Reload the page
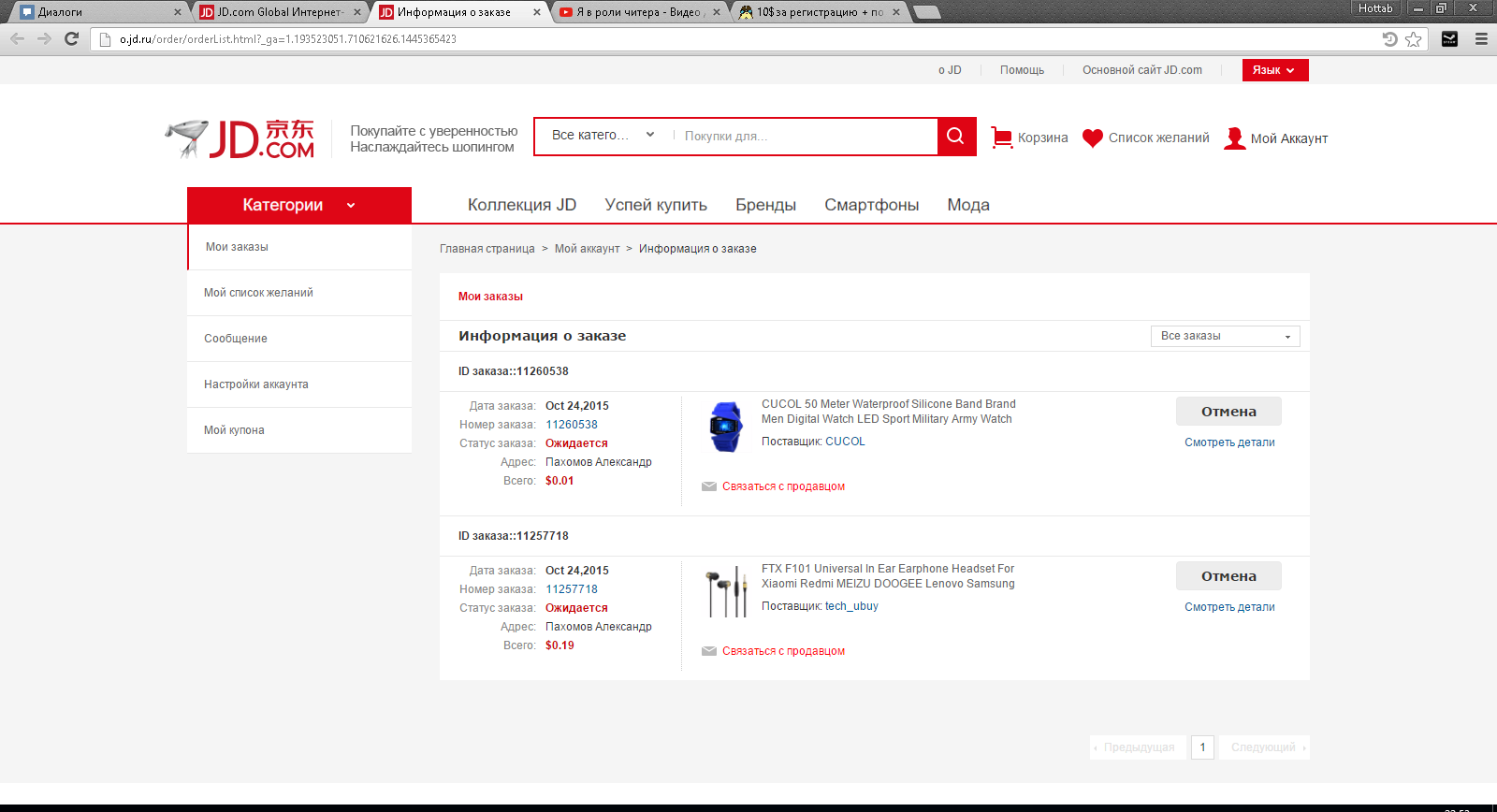The height and width of the screenshot is (812, 1497). (x=71, y=38)
